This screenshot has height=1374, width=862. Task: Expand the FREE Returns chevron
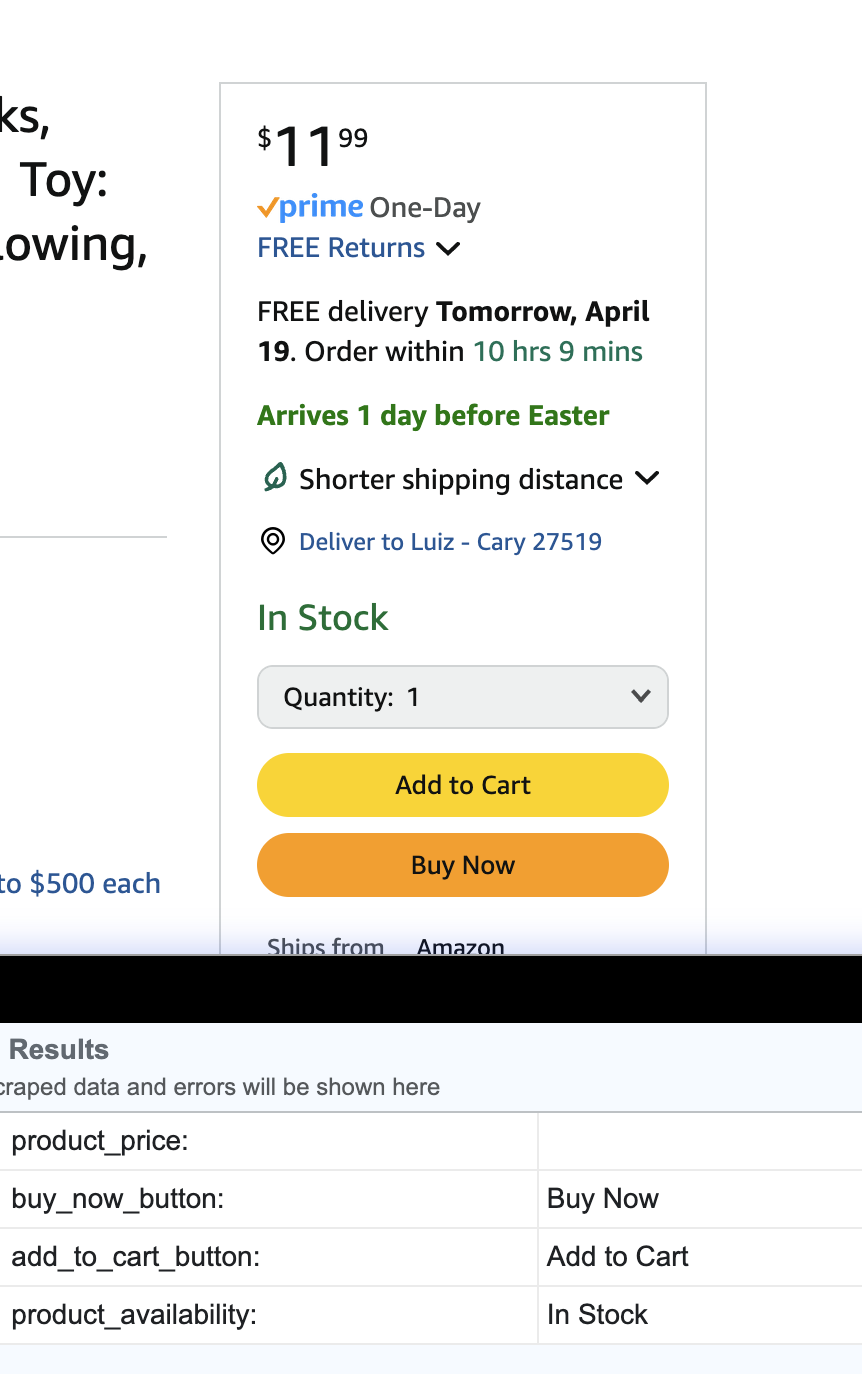448,248
